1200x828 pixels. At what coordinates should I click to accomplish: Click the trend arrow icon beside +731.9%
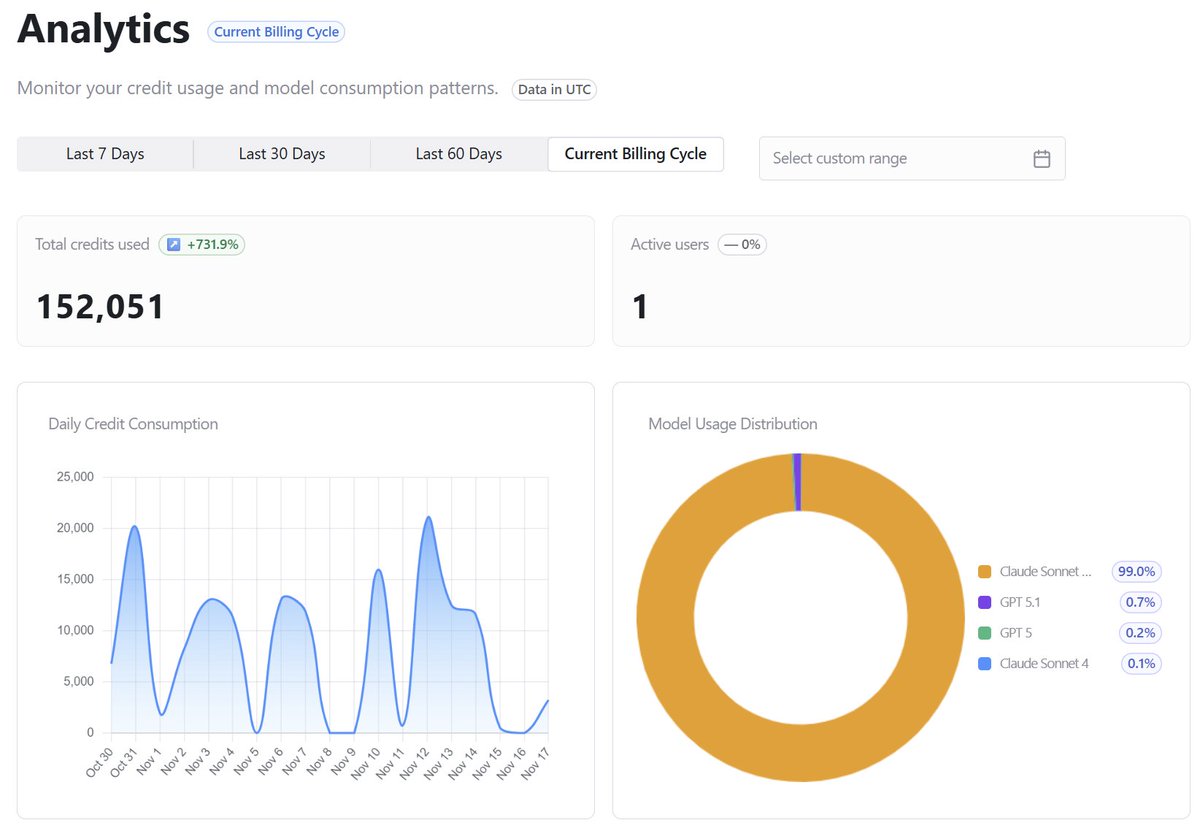pyautogui.click(x=173, y=244)
